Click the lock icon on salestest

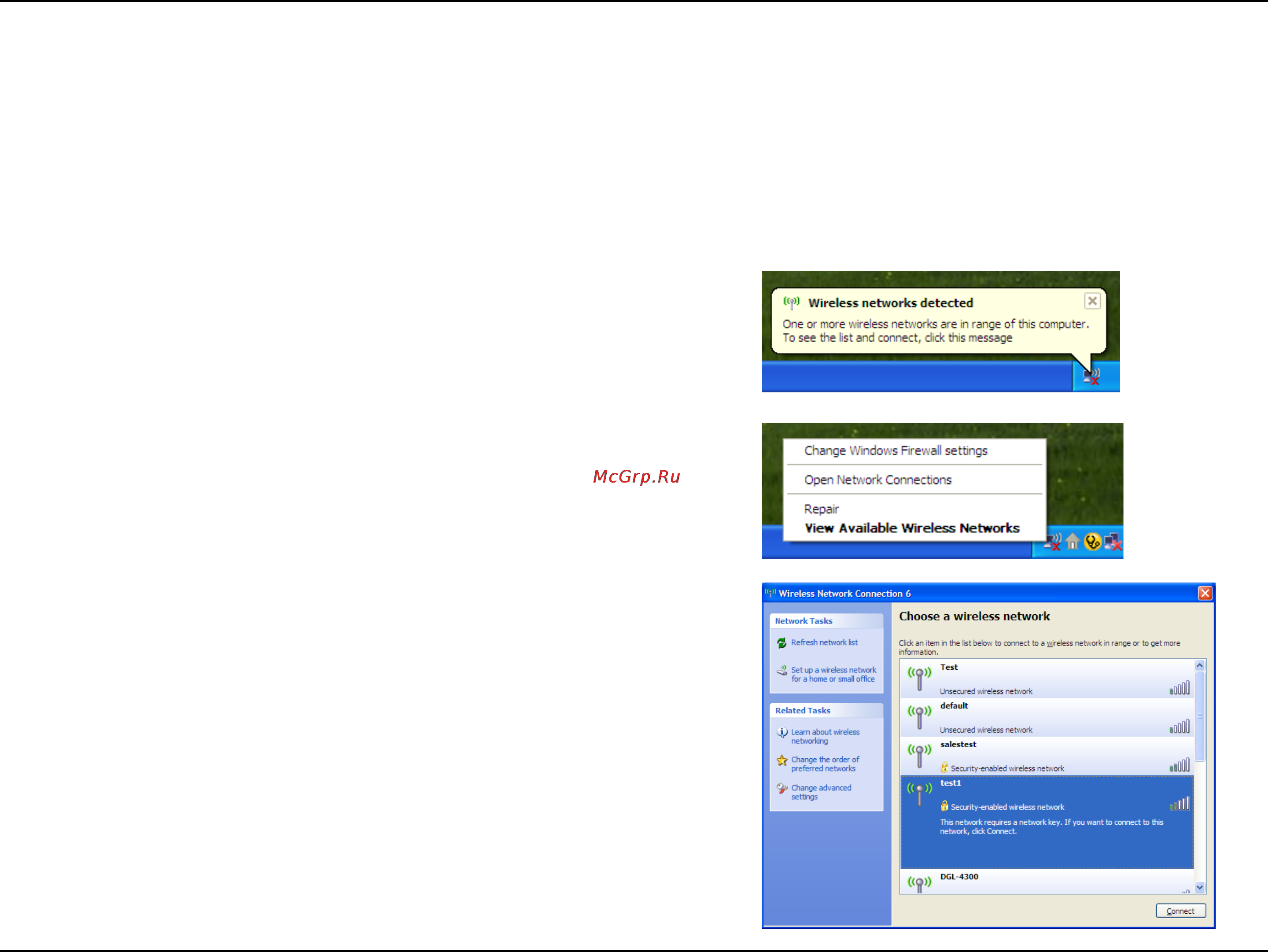click(944, 767)
